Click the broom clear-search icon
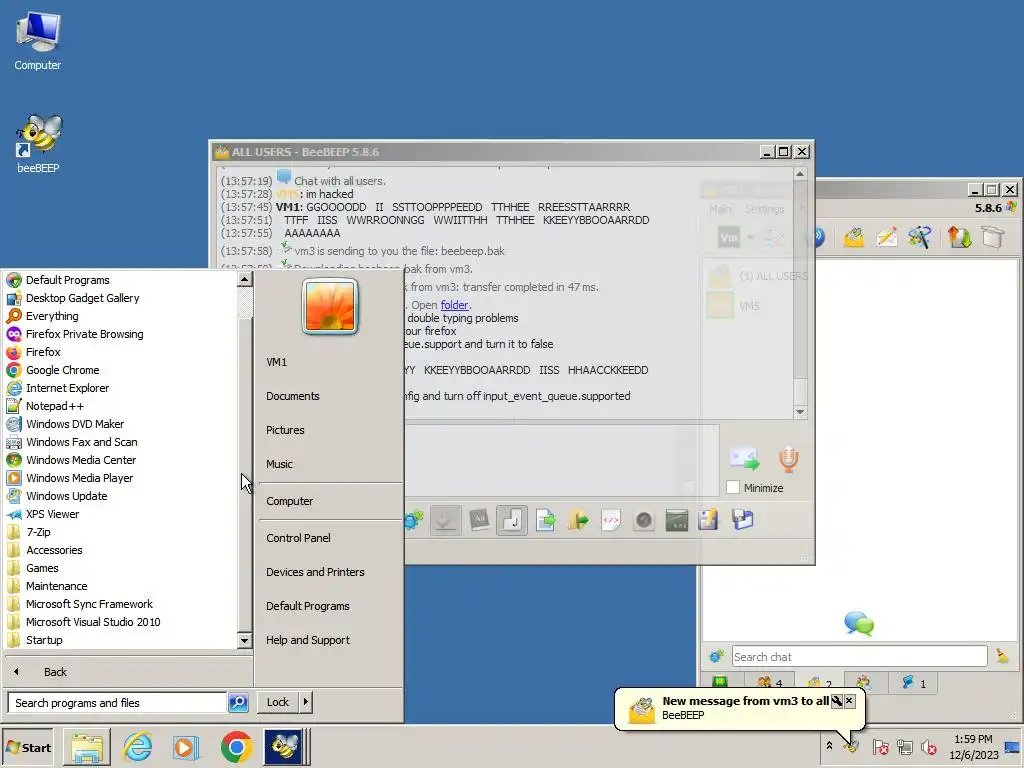Image resolution: width=1024 pixels, height=768 pixels. click(1002, 656)
